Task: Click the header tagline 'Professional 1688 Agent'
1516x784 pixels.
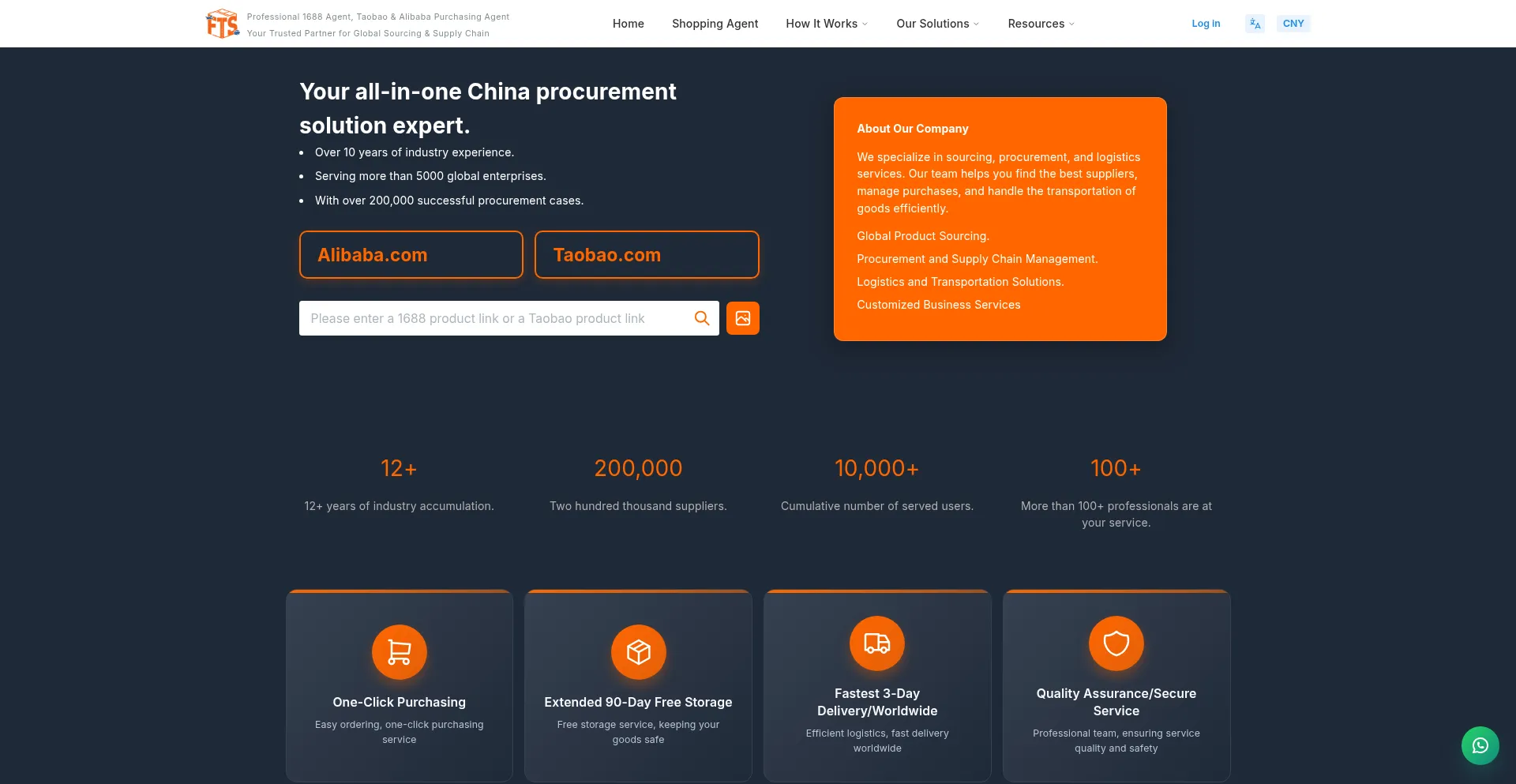Action: [x=378, y=17]
